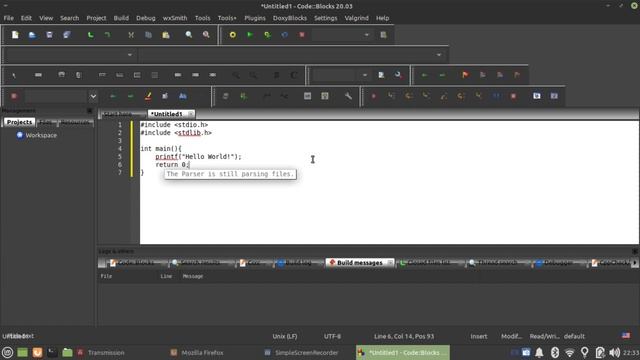Open the Project menu
Image resolution: width=640 pixels, height=360 pixels.
[96, 18]
